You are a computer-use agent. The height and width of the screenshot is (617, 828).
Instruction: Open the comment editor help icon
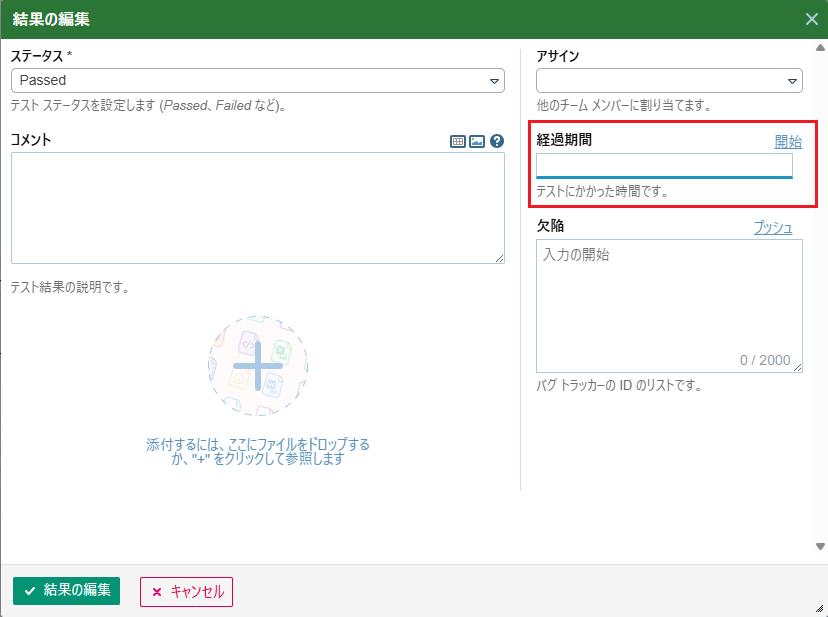pos(497,142)
